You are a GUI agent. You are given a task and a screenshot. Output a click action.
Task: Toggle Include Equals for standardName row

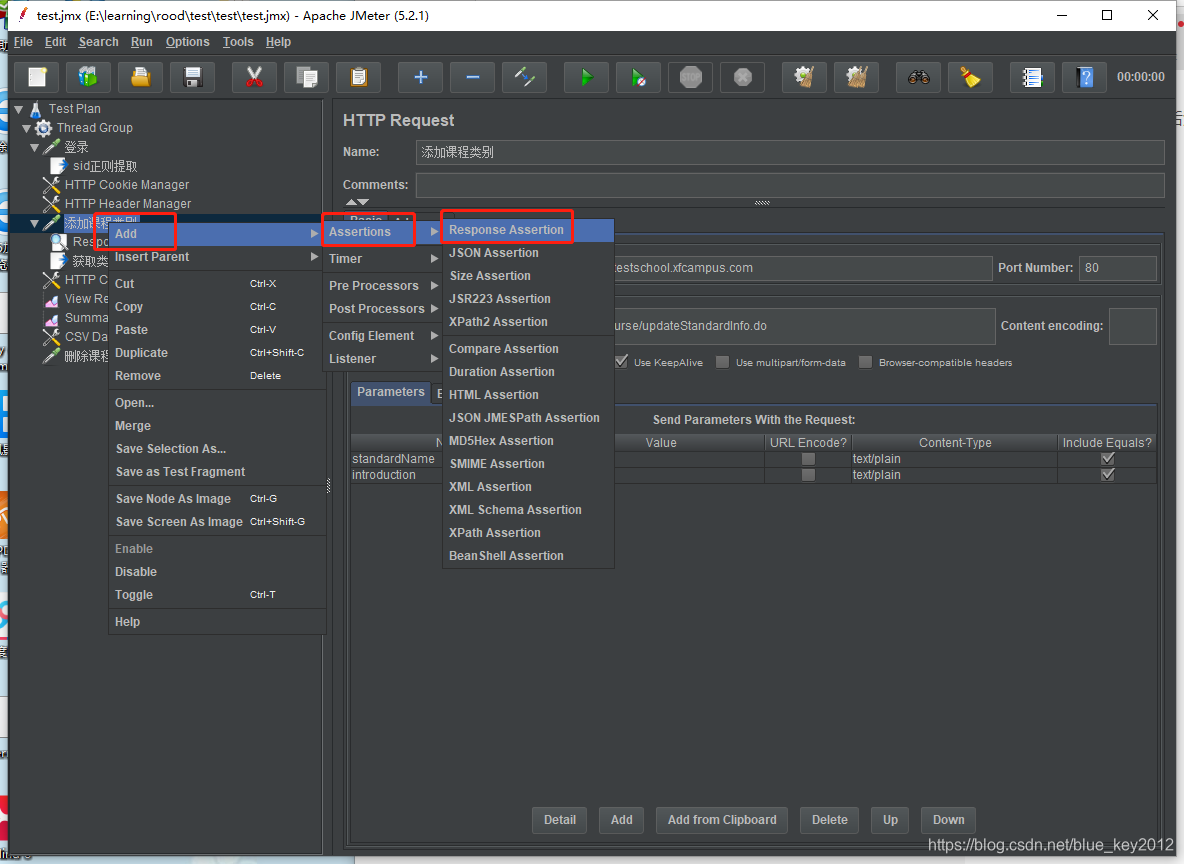[x=1108, y=458]
